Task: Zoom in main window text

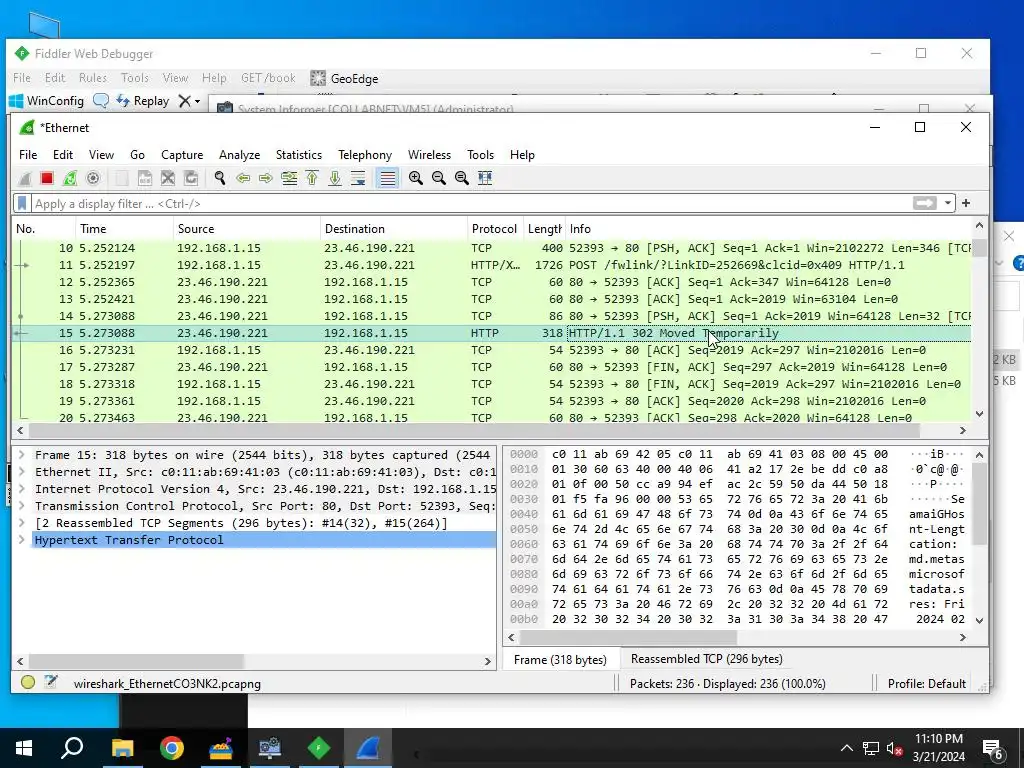Action: point(415,178)
